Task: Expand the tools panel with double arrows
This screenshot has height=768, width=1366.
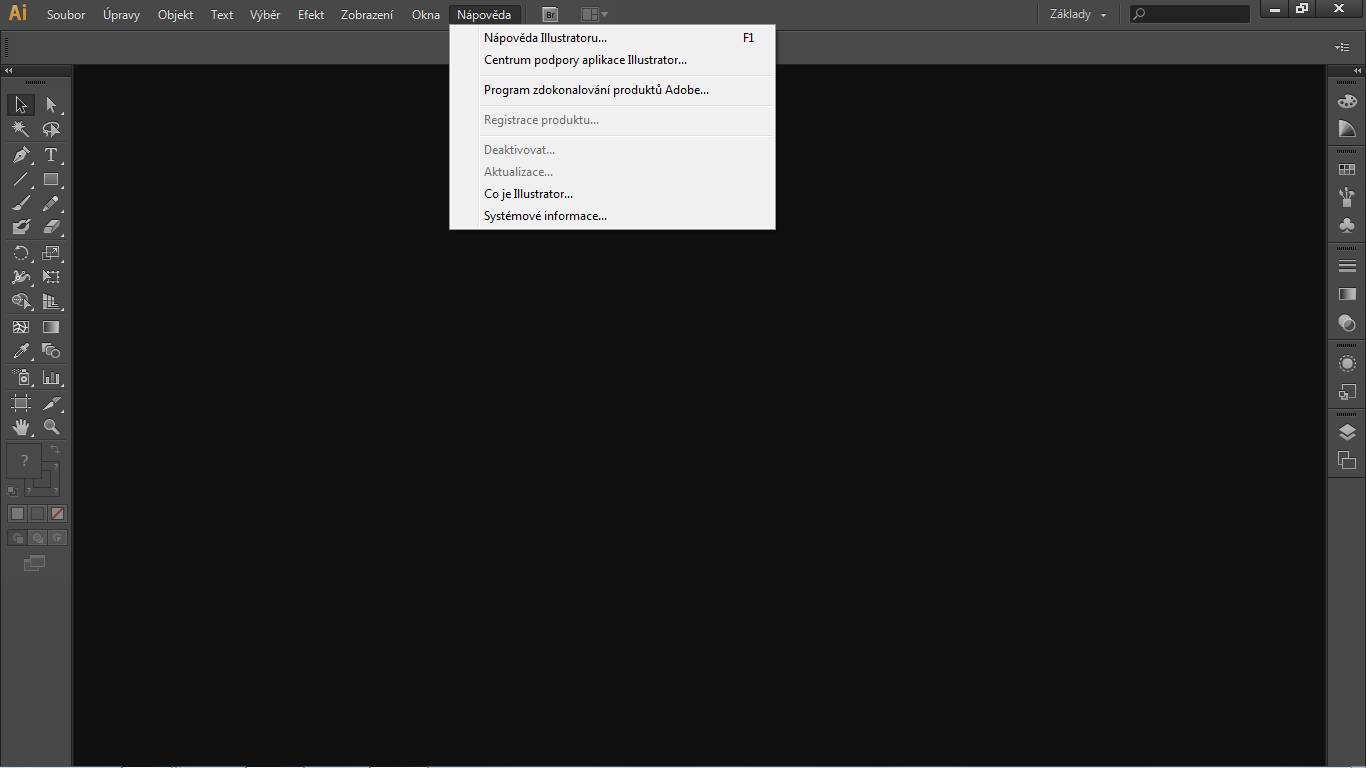Action: 9,71
